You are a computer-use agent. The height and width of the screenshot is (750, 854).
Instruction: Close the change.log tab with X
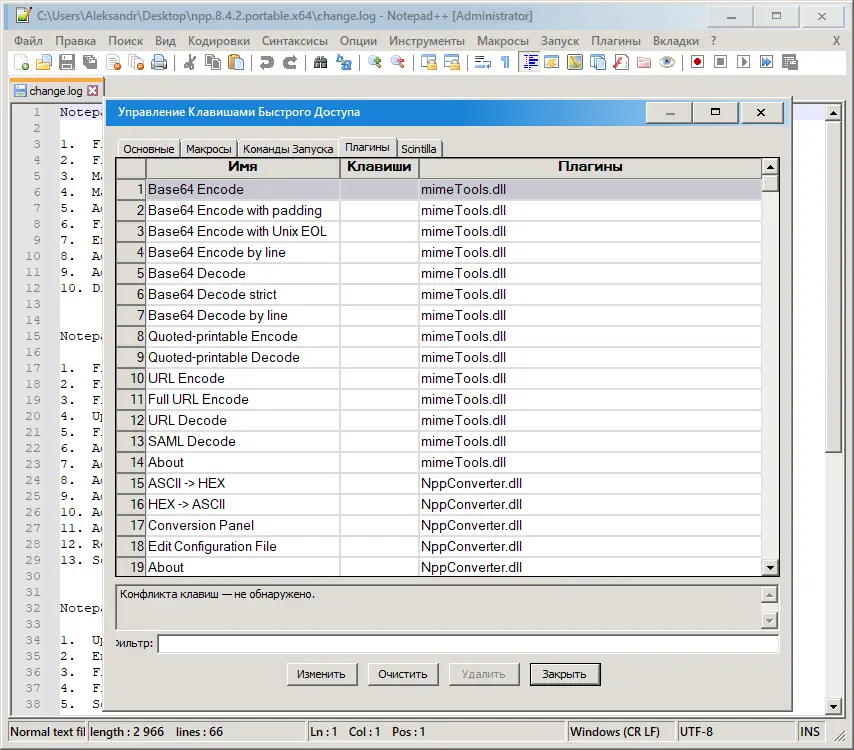point(93,90)
